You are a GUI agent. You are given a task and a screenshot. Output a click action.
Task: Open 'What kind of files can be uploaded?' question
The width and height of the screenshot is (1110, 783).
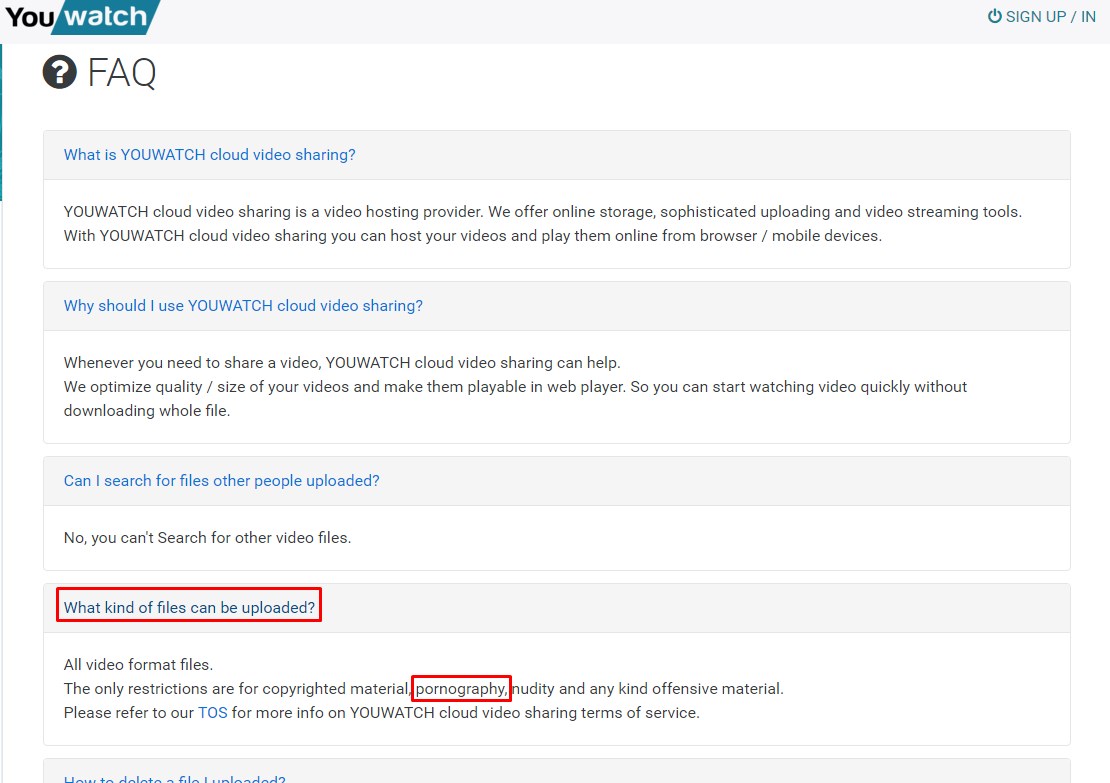(x=189, y=607)
